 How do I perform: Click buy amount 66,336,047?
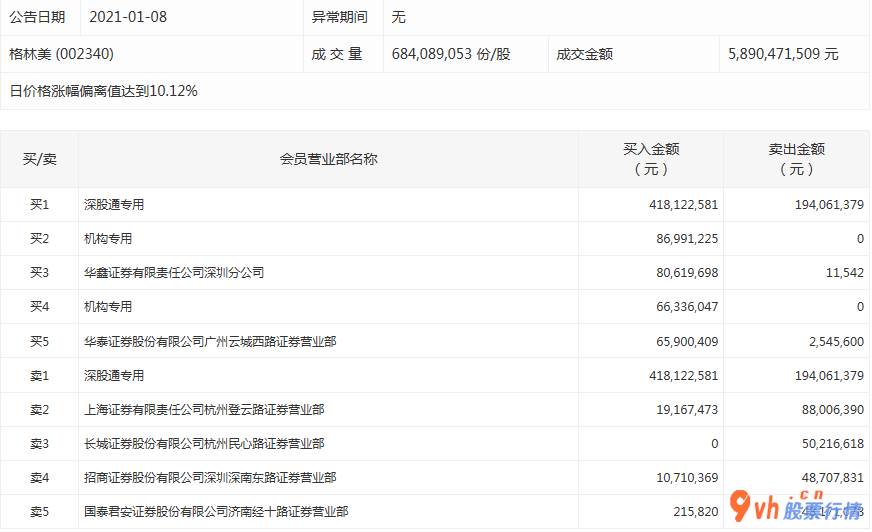[x=687, y=306]
